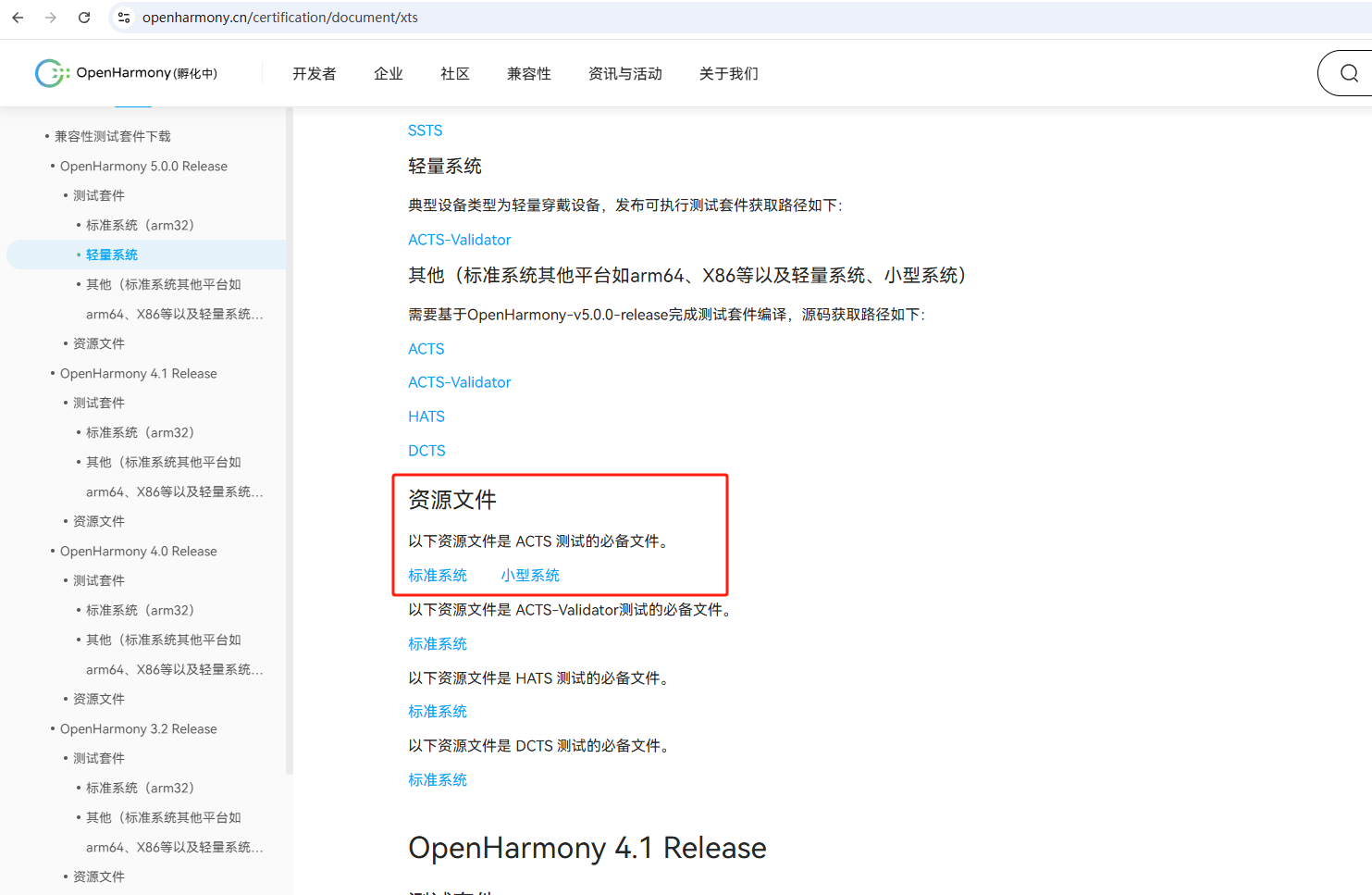Click the address bar URL field

coord(740,18)
